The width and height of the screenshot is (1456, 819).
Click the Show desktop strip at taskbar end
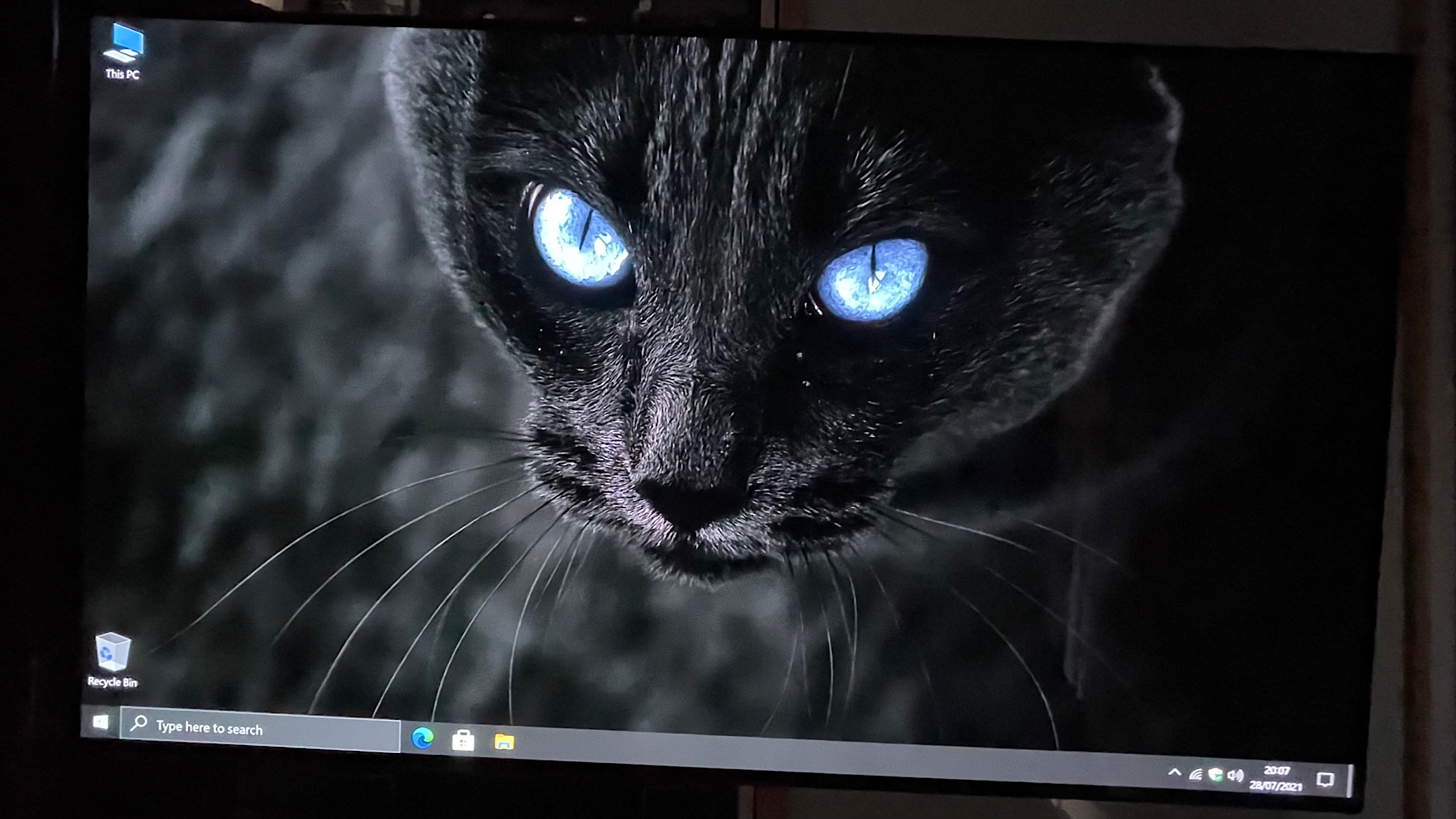click(1350, 781)
